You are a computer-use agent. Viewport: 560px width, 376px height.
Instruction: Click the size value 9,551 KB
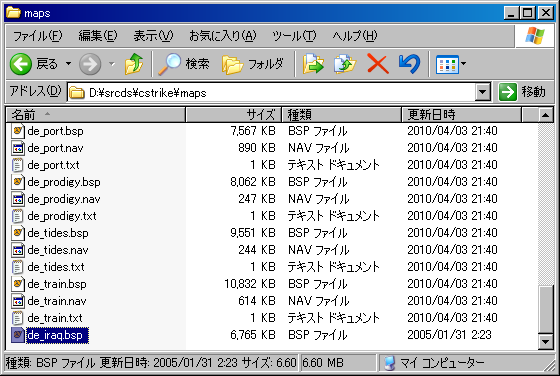tap(253, 233)
